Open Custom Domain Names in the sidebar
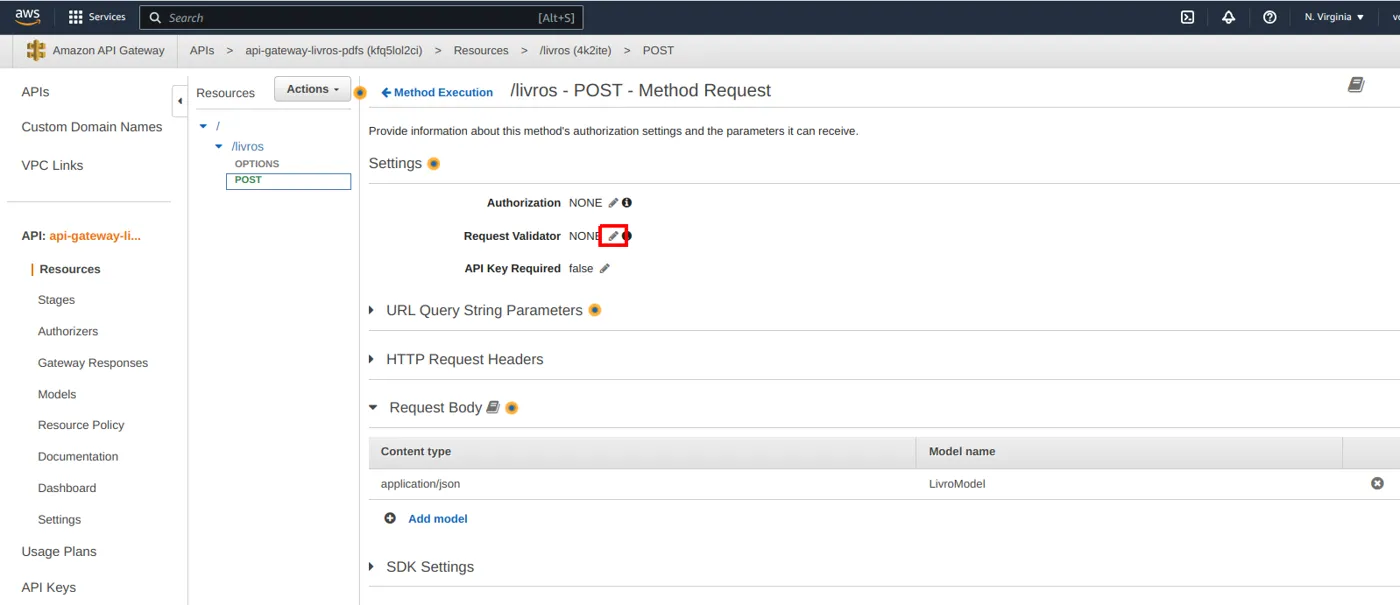Viewport: 1400px width, 605px height. tap(92, 127)
